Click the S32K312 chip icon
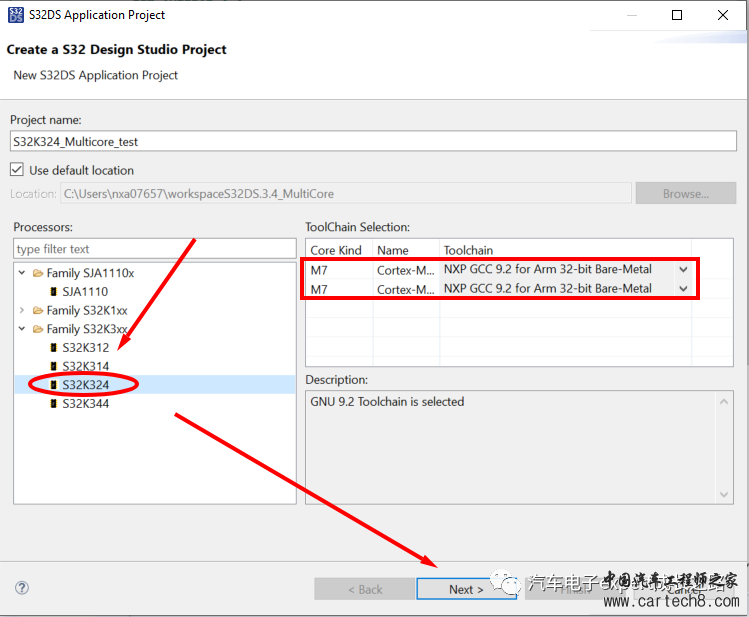The image size is (749, 617). tap(54, 348)
